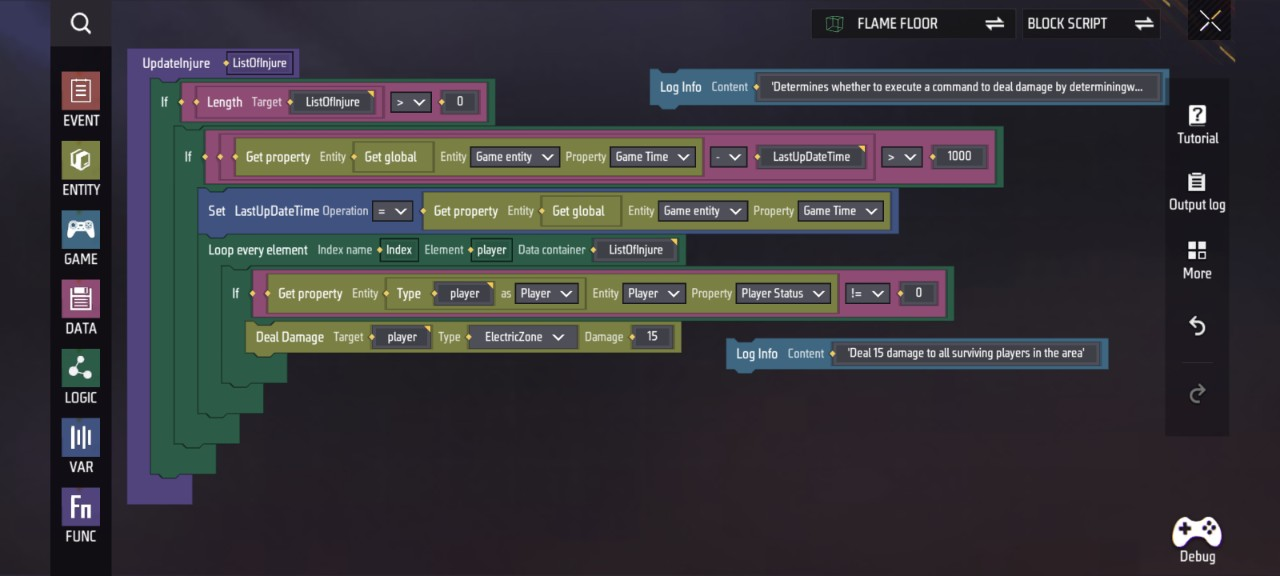
Task: Switch the FLAME FLOOR entity selector
Action: point(913,24)
